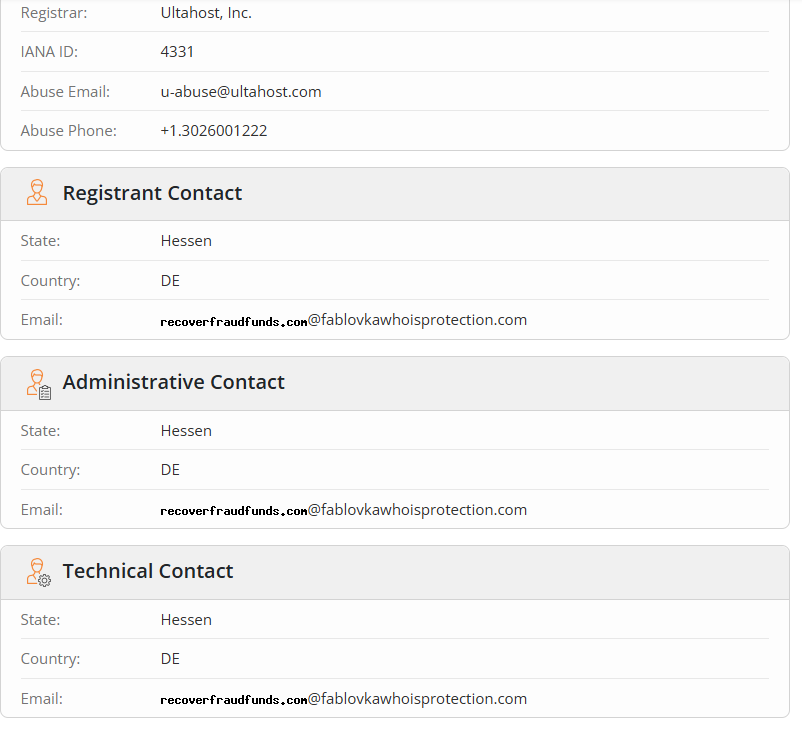802x740 pixels.
Task: Open the Administrative Contact email address
Action: (343, 509)
